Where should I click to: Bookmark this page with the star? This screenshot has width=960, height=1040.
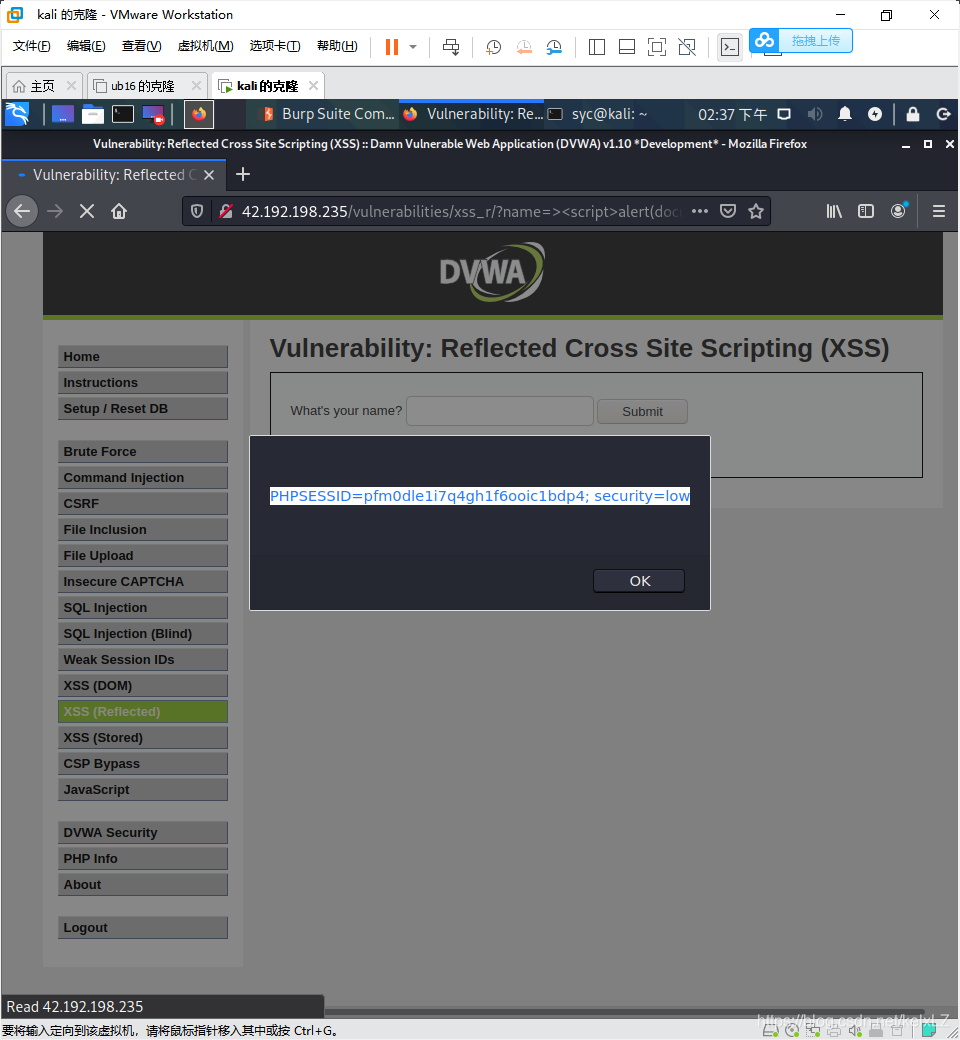pos(756,212)
